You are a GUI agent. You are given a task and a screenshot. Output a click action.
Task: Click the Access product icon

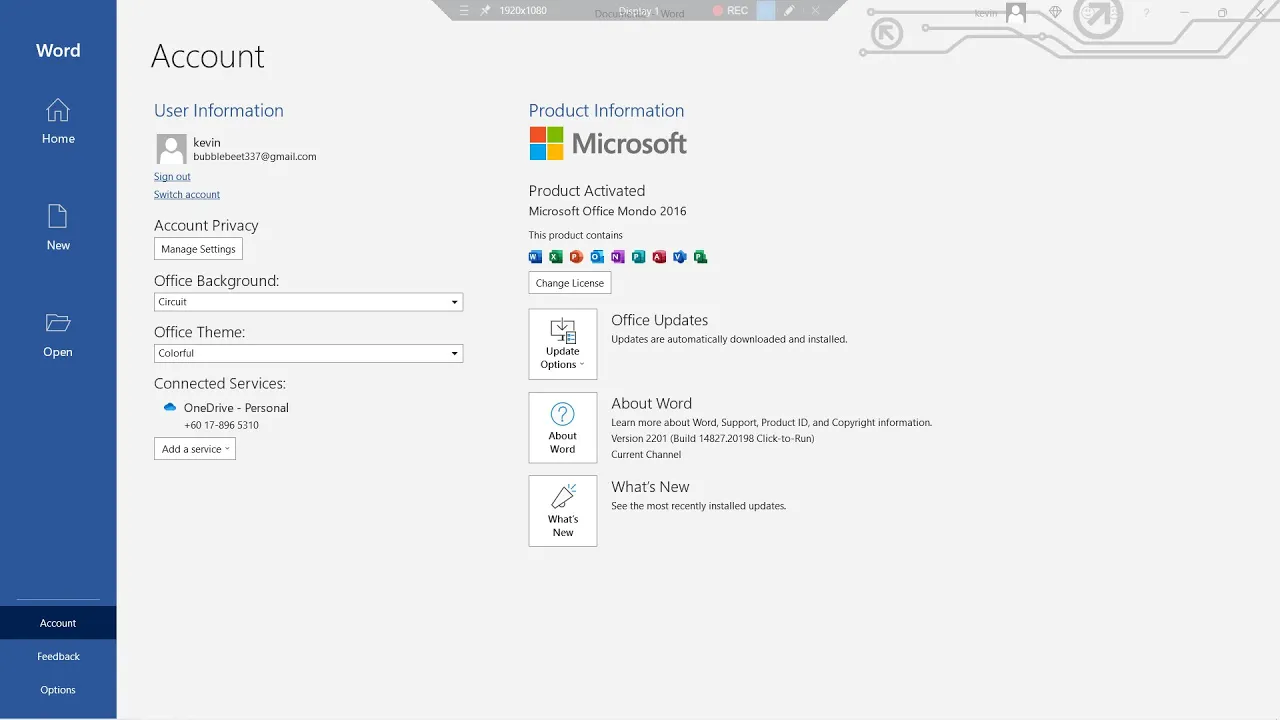[x=659, y=257]
